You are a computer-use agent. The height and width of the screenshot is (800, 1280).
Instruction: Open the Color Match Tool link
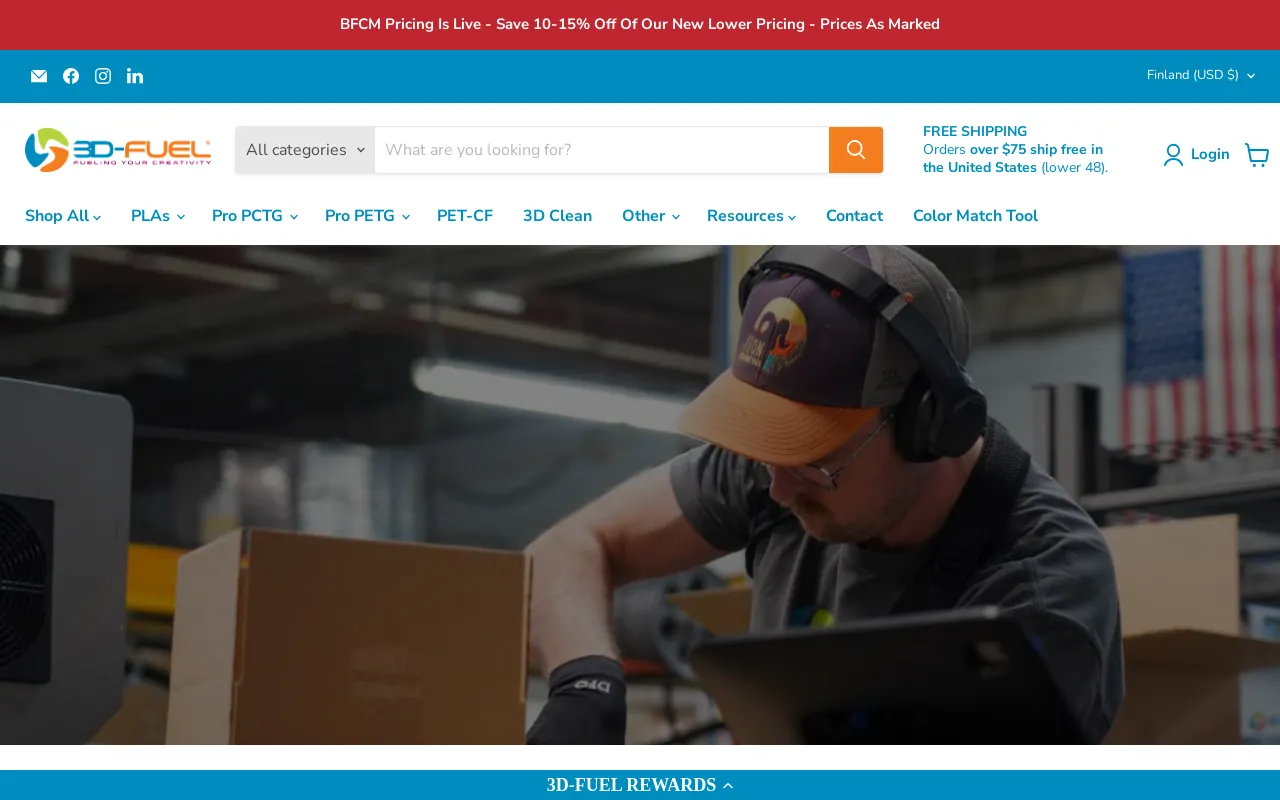point(975,216)
